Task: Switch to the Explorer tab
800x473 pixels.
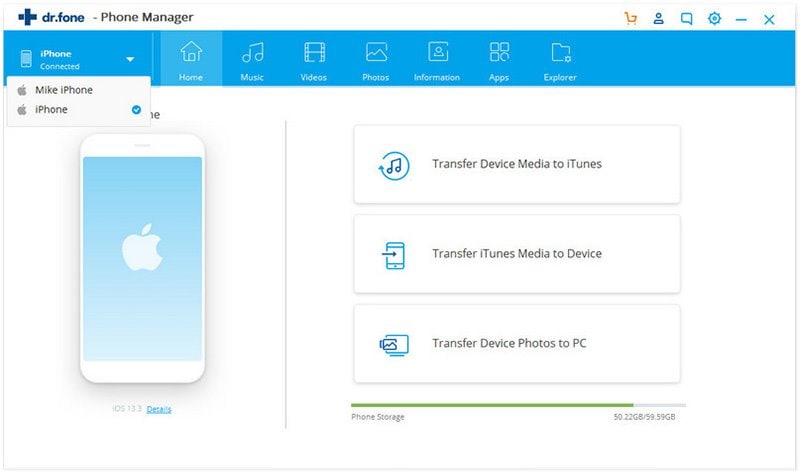Action: click(560, 59)
